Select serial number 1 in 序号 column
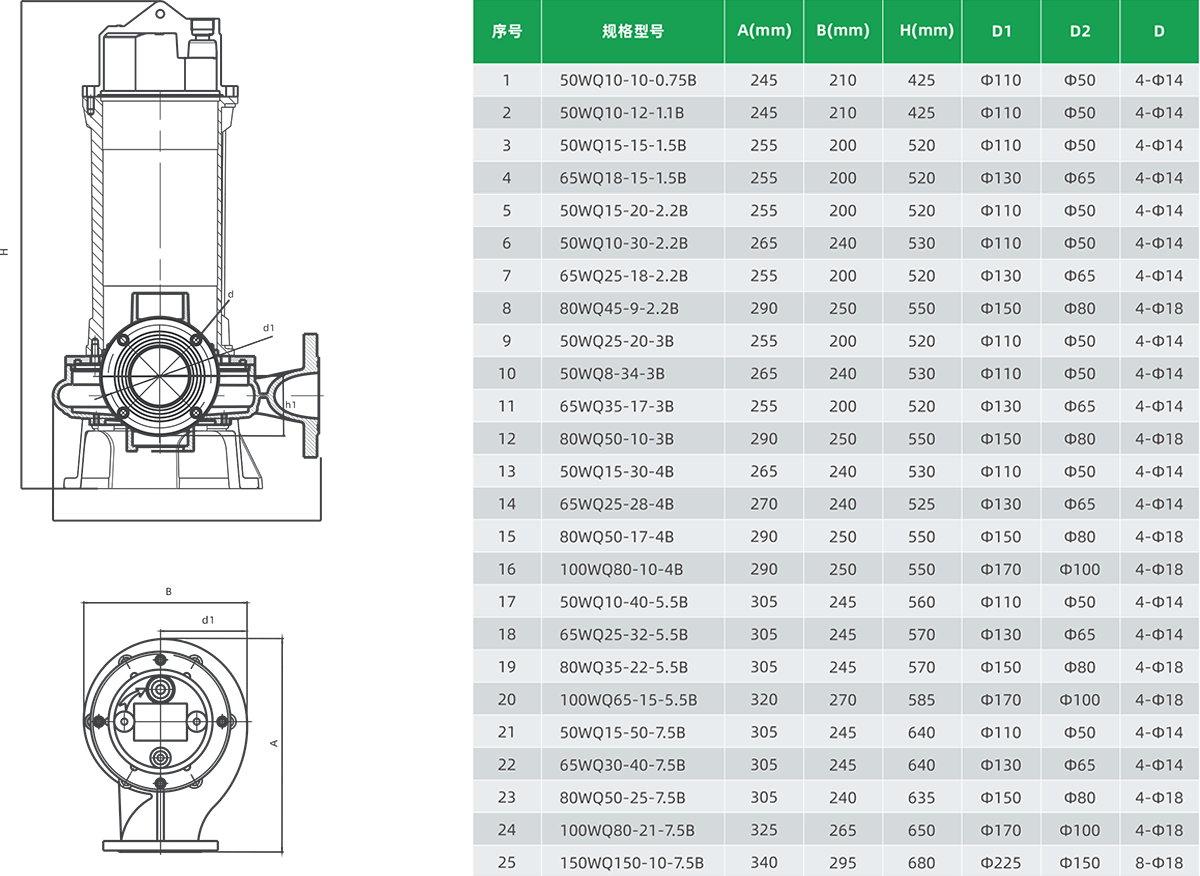 point(507,80)
